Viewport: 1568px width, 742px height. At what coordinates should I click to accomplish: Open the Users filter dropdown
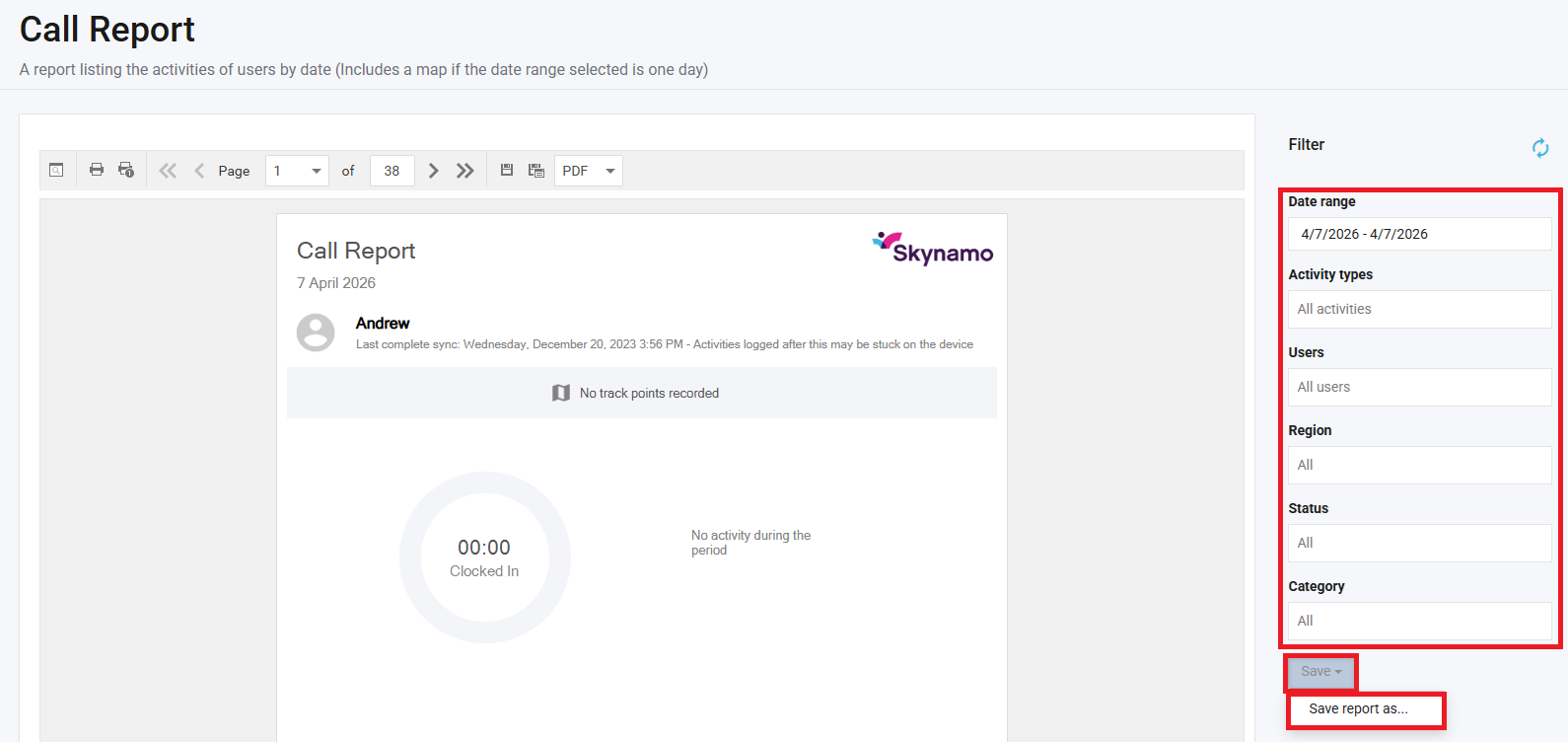(1420, 387)
